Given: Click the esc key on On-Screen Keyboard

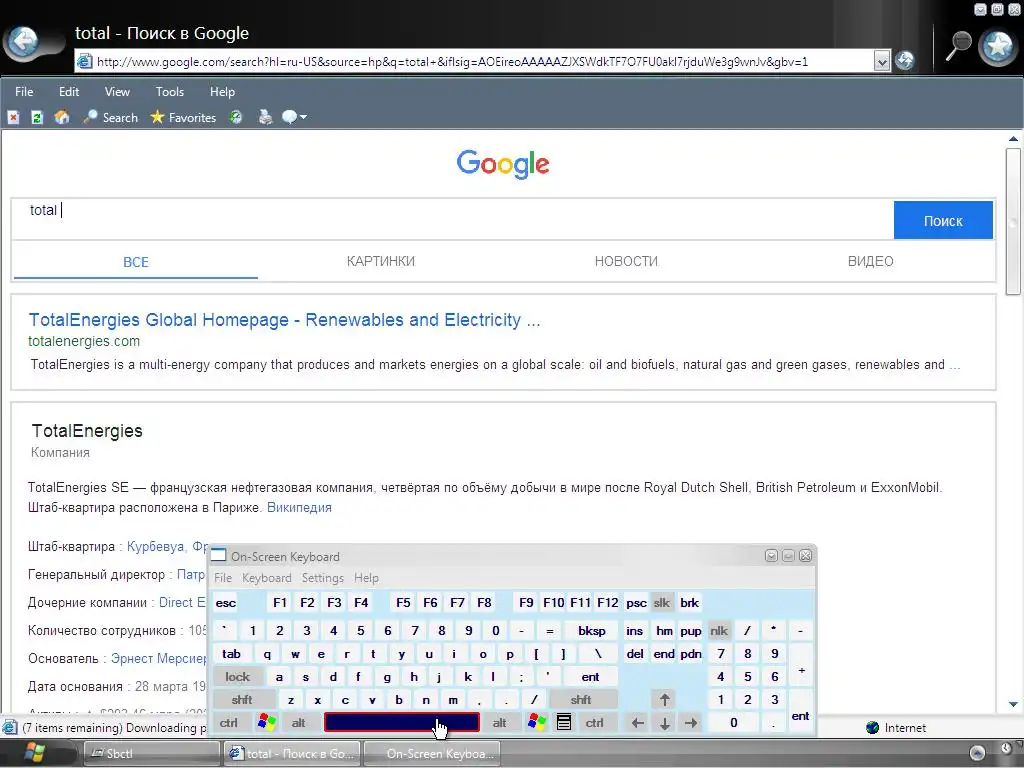Looking at the screenshot, I should 226,603.
